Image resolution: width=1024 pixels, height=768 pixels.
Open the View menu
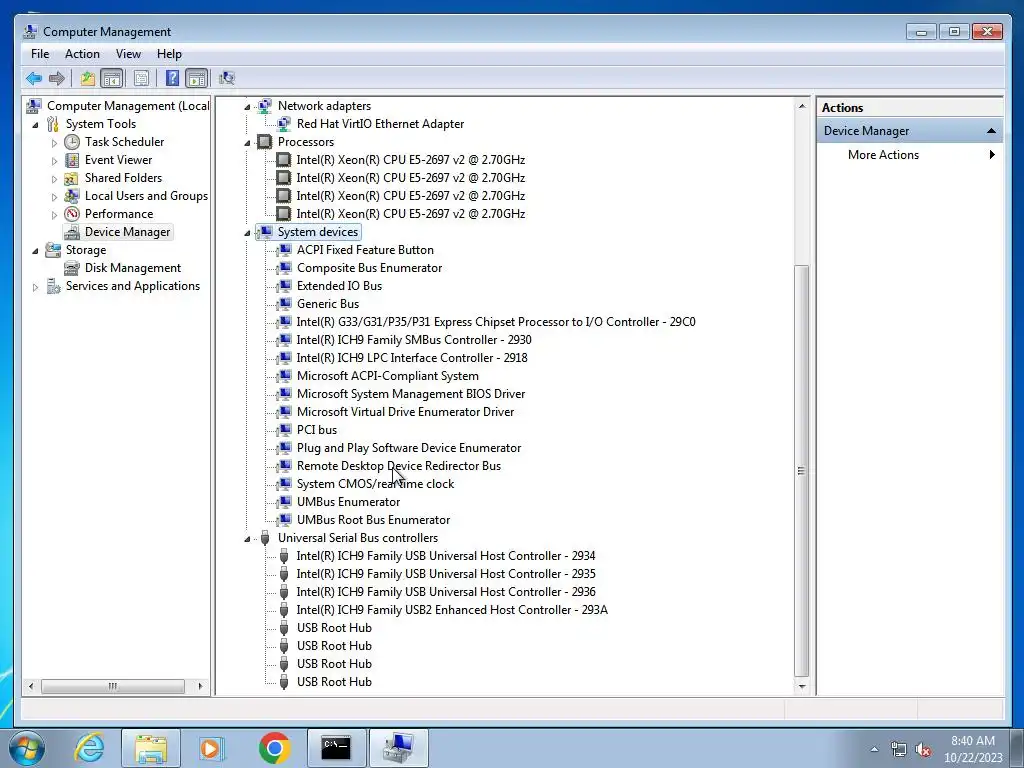tap(128, 54)
